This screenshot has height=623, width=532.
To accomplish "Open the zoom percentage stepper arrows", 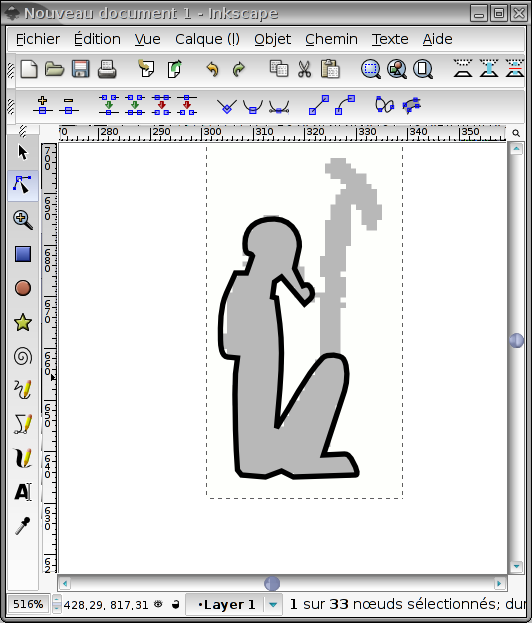I will (x=57, y=605).
